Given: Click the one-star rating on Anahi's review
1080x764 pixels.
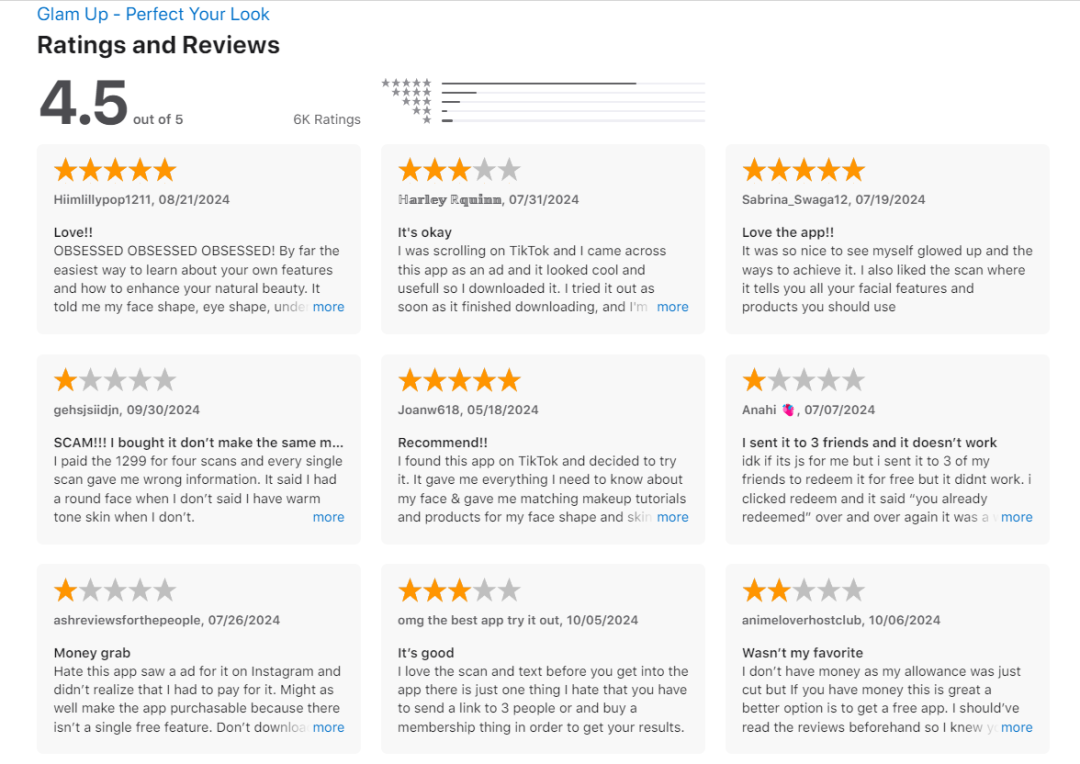Looking at the screenshot, I should [803, 380].
